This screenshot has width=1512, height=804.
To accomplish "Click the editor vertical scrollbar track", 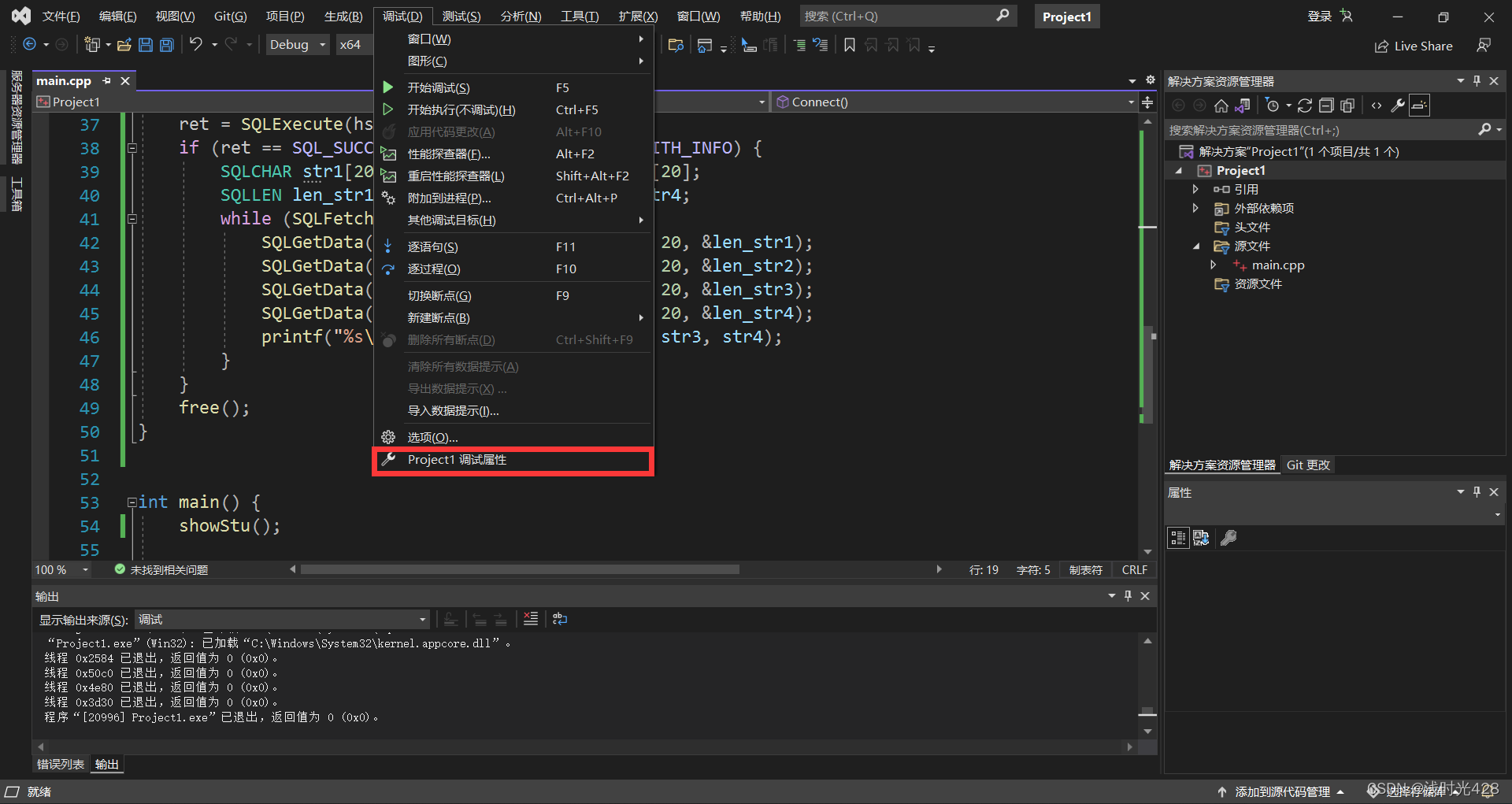I will click(1148, 337).
